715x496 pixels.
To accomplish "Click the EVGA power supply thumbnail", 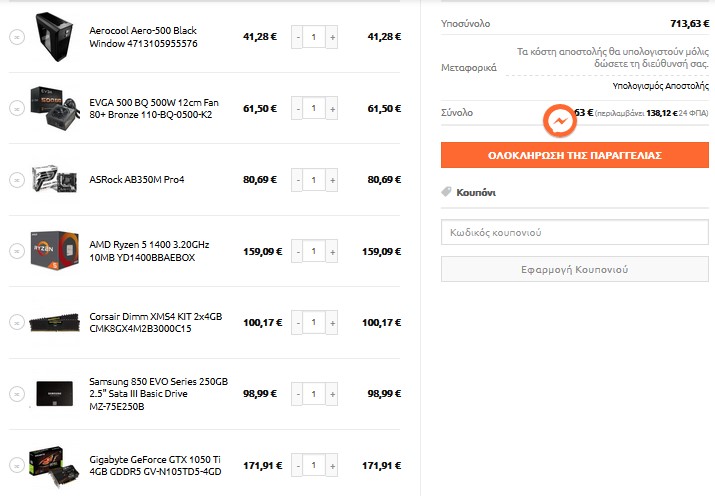I will point(54,108).
